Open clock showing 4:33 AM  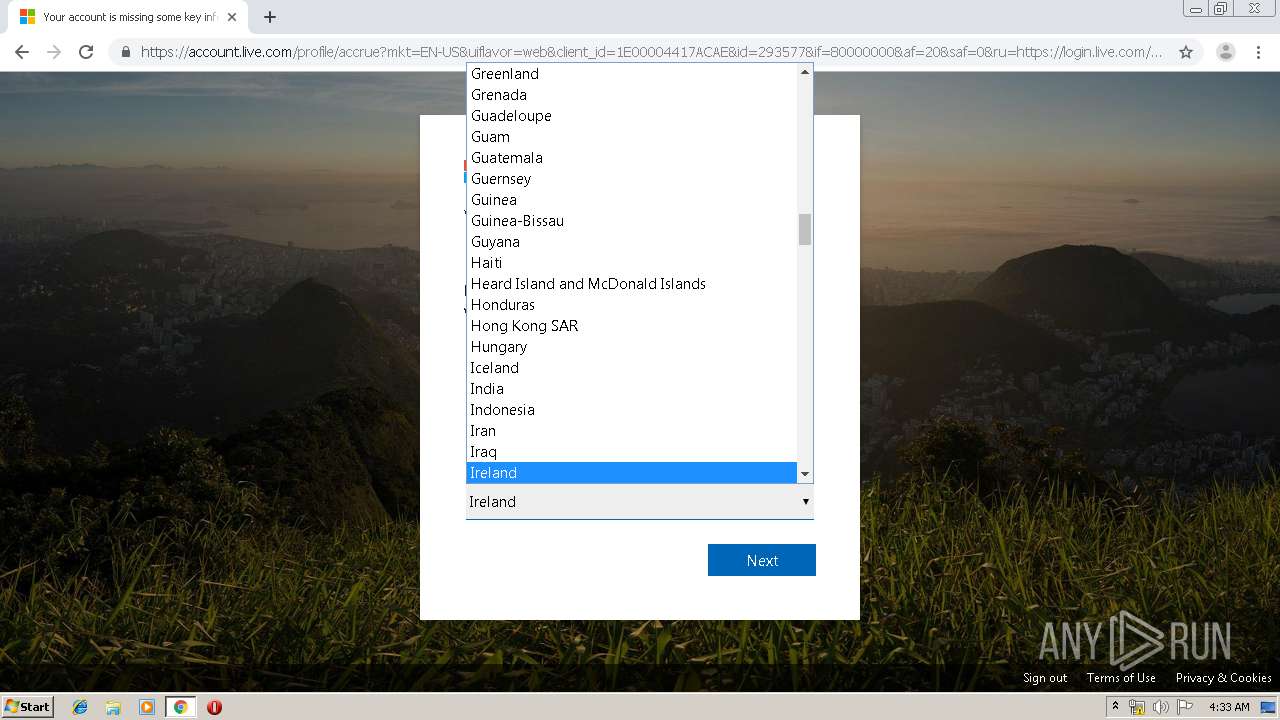click(x=1229, y=707)
